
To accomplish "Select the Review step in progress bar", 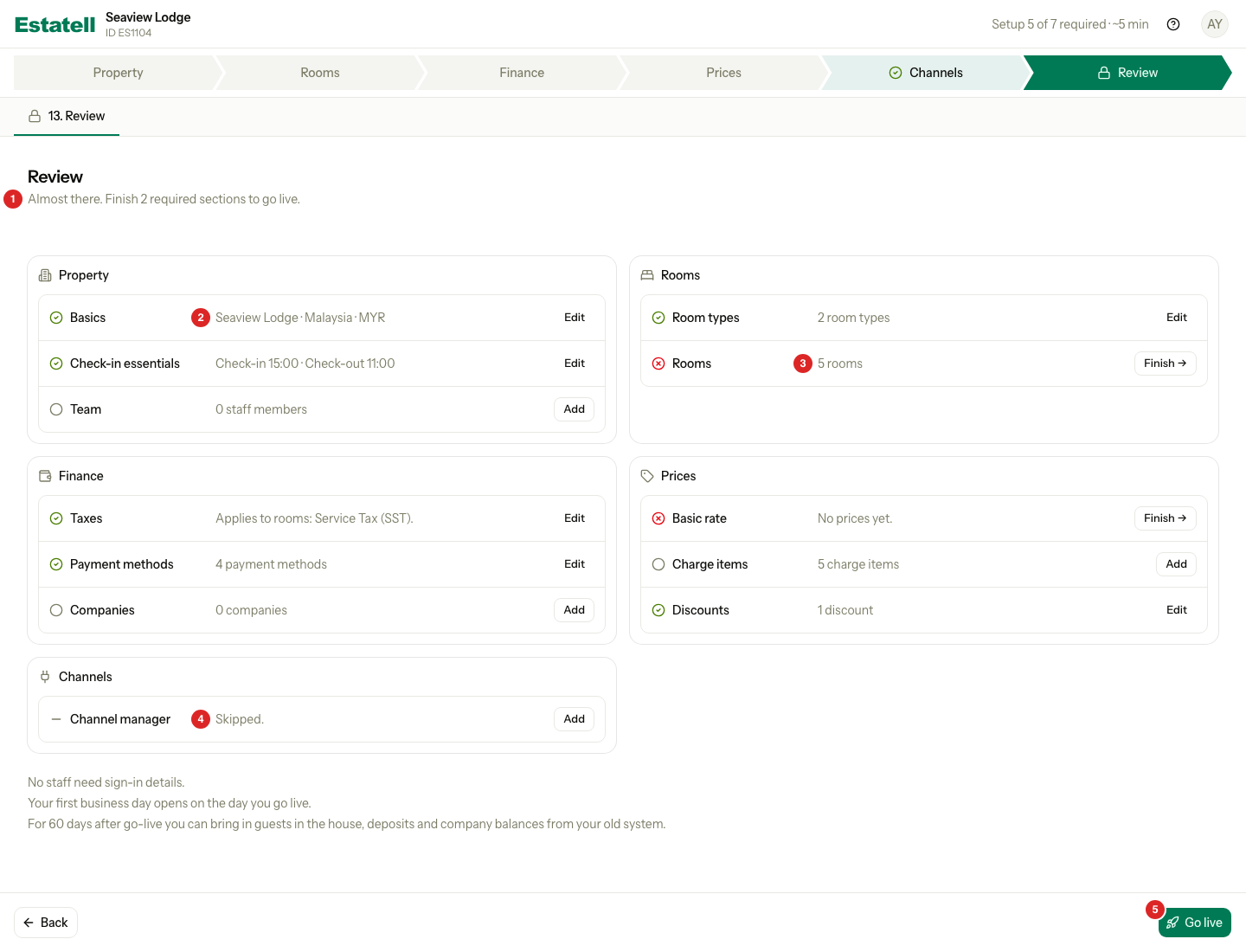I will 1127,73.
